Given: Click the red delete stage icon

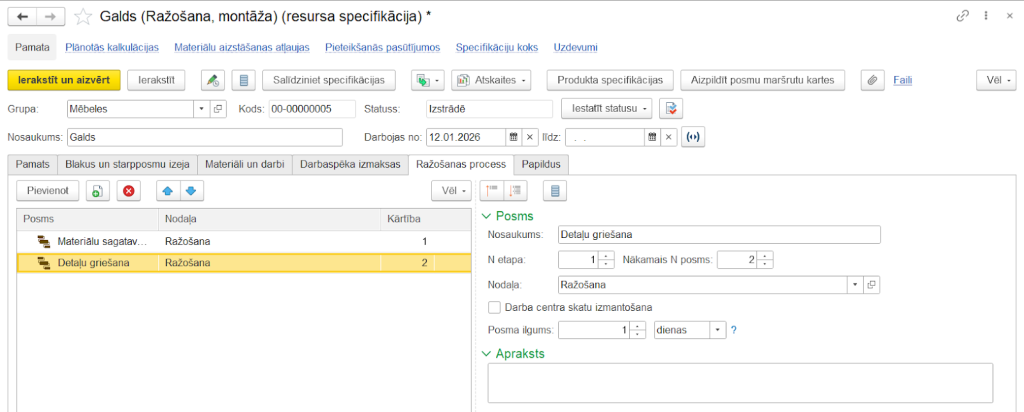Looking at the screenshot, I should [x=127, y=190].
